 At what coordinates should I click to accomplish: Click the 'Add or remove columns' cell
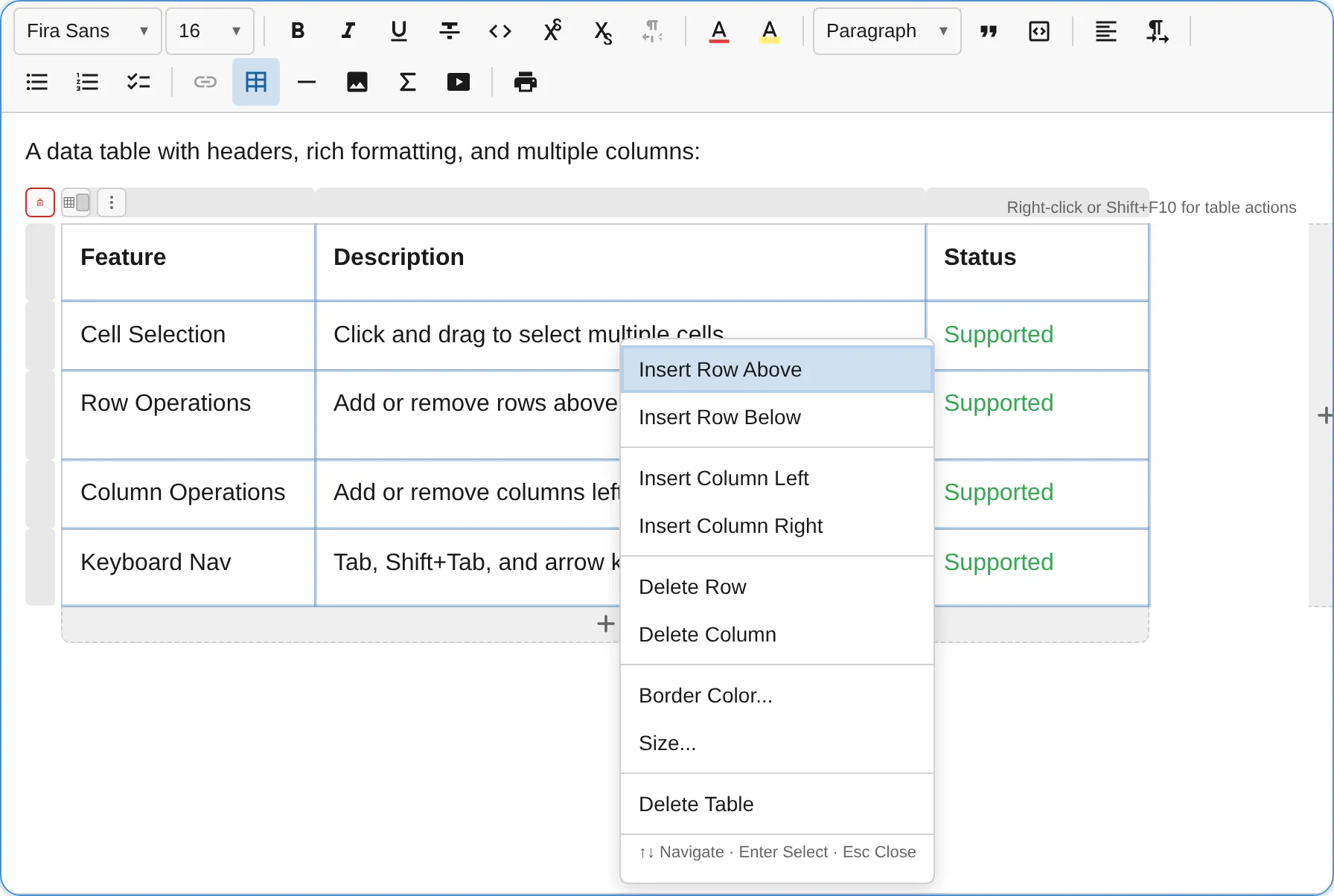click(x=467, y=495)
